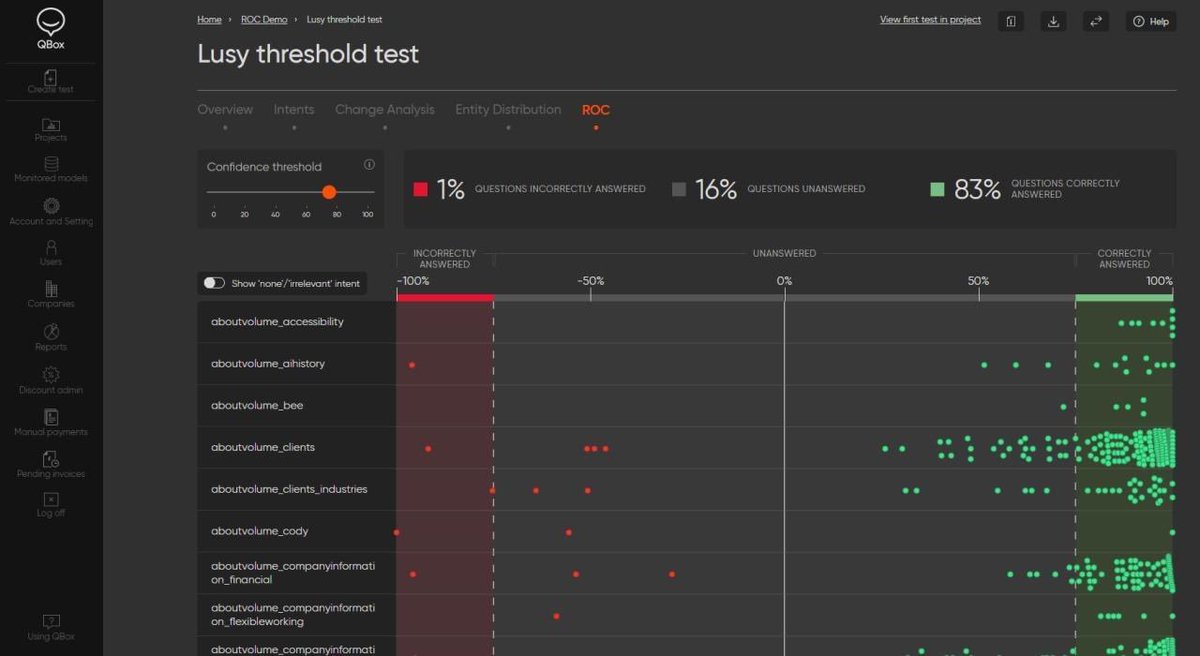
Task: Open Discount admin in sidebar
Action: pos(51,381)
